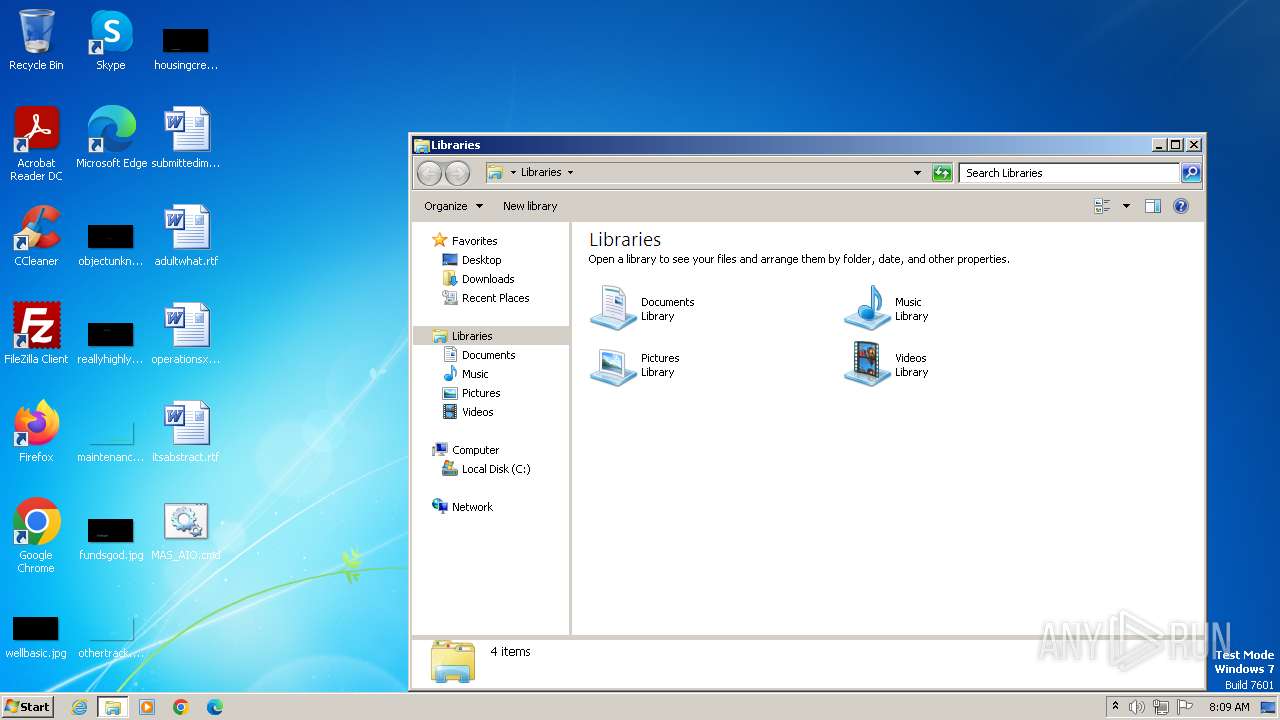Open Action Center flag icon
The width and height of the screenshot is (1280, 720).
pyautogui.click(x=1184, y=707)
